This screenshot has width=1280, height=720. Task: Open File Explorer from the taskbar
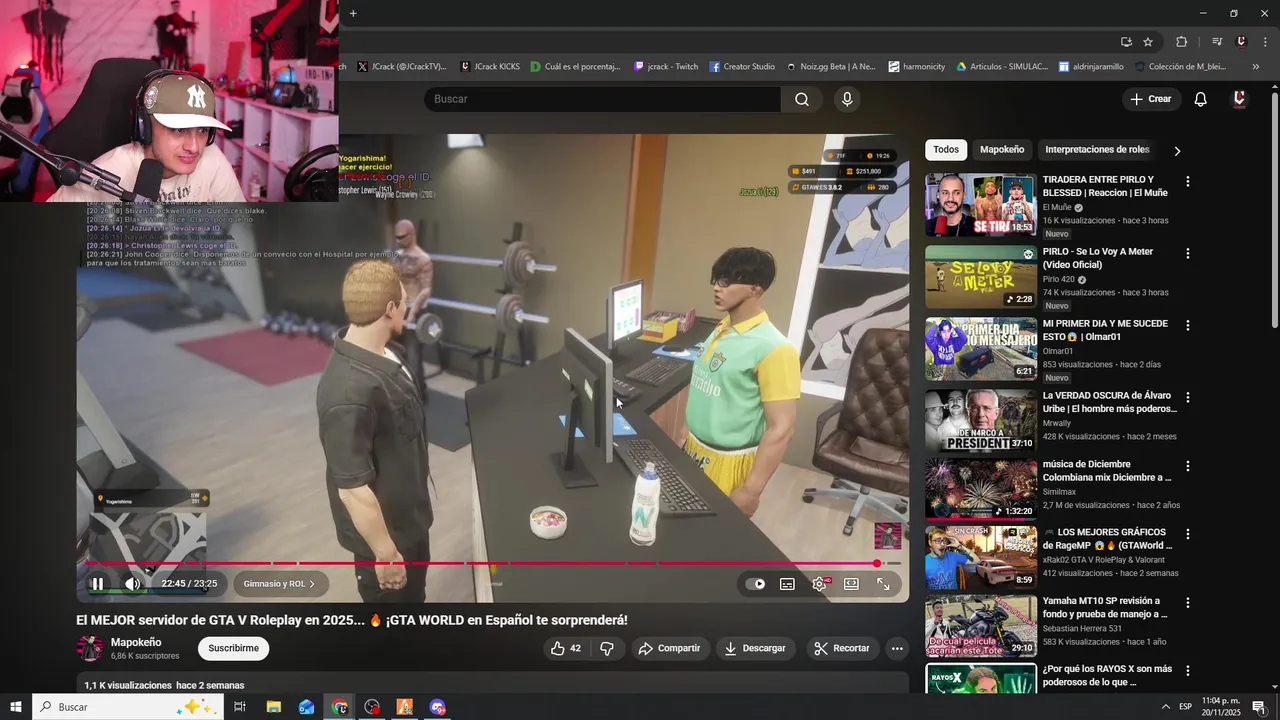click(x=273, y=707)
